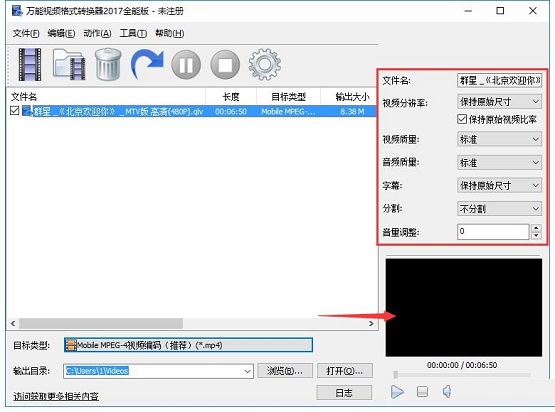Open the 分割 dropdown
The height and width of the screenshot is (412, 555).
(499, 208)
